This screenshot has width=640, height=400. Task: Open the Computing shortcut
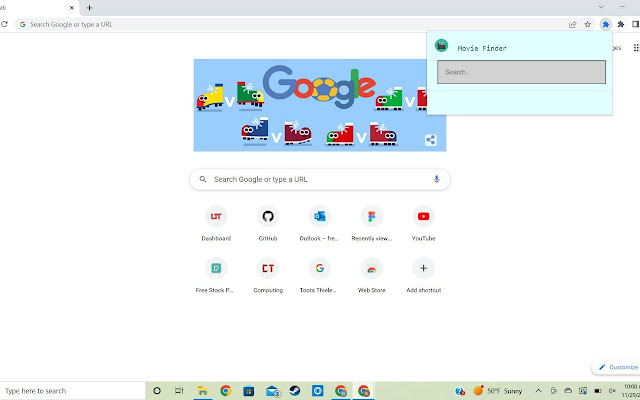pyautogui.click(x=268, y=276)
